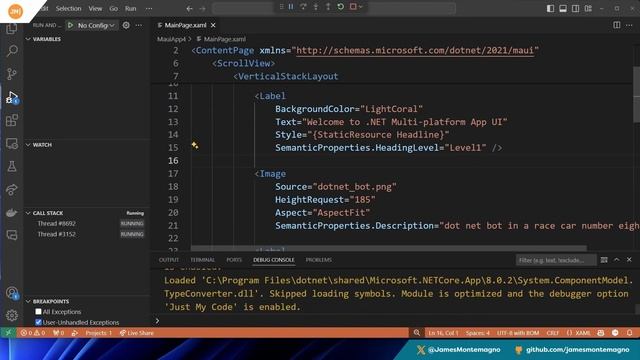
Task: Stop the debug session
Action: click(x=353, y=7)
